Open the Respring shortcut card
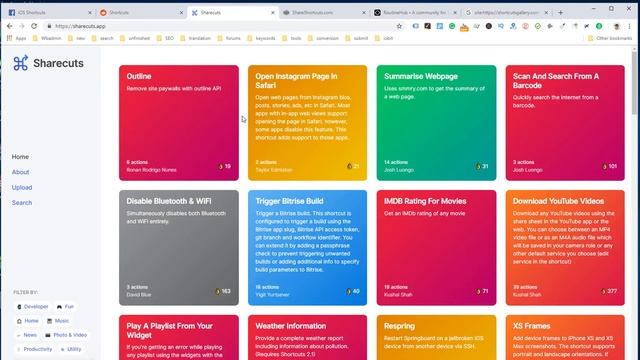 click(436, 338)
